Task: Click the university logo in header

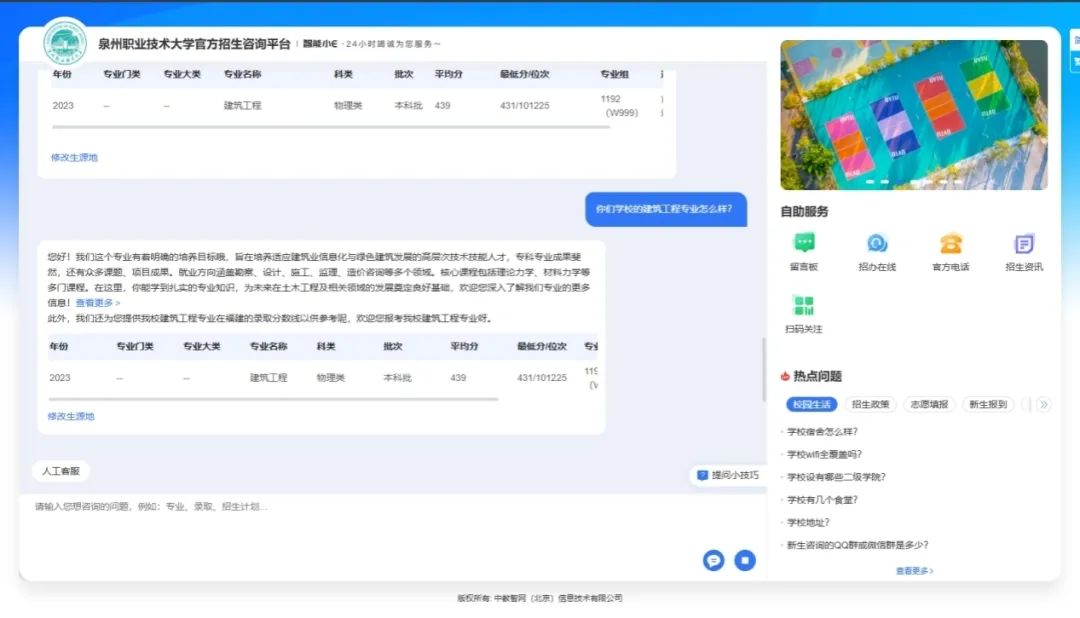Action: click(65, 42)
